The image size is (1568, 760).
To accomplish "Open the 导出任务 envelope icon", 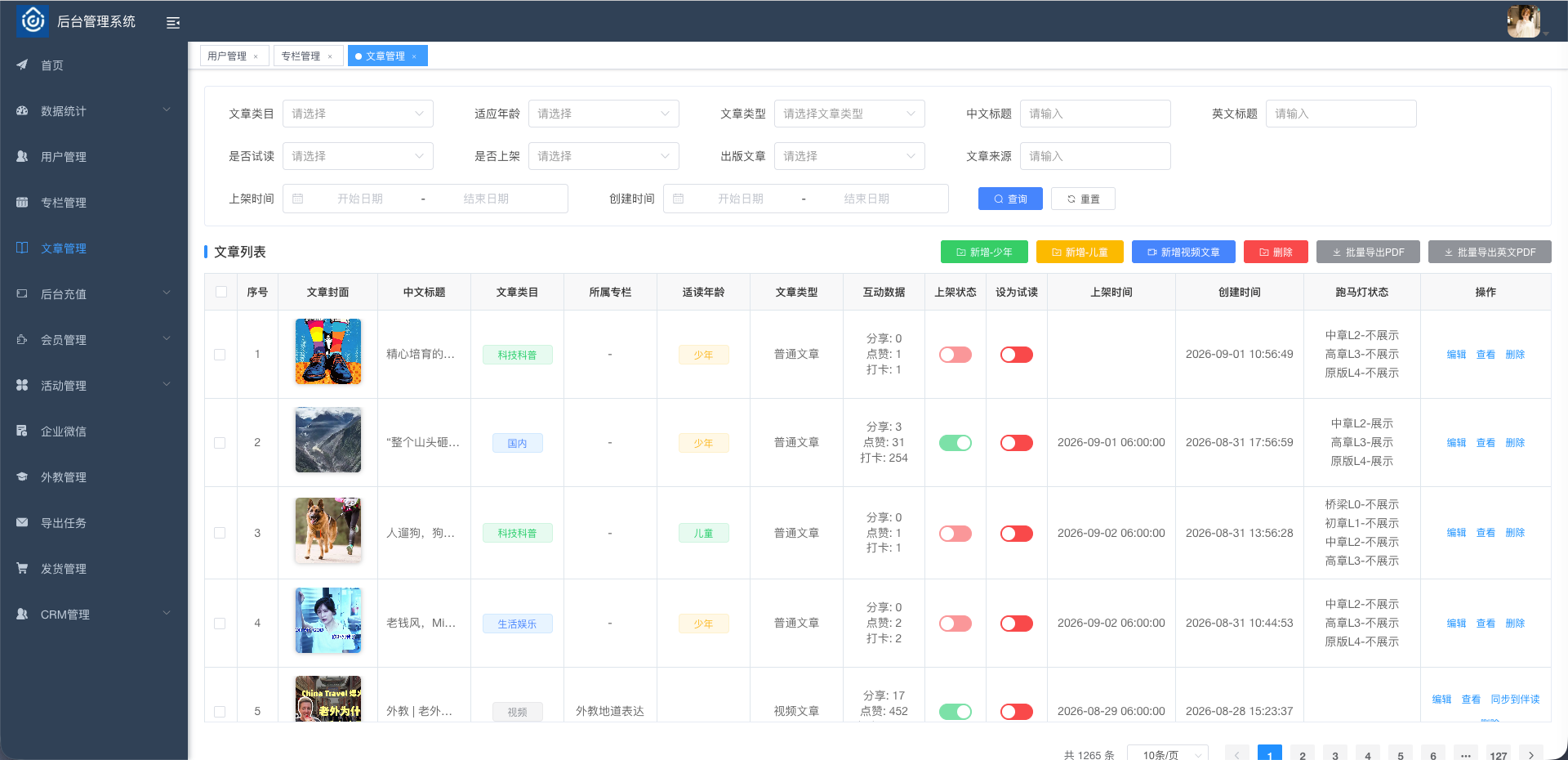I will 22,523.
